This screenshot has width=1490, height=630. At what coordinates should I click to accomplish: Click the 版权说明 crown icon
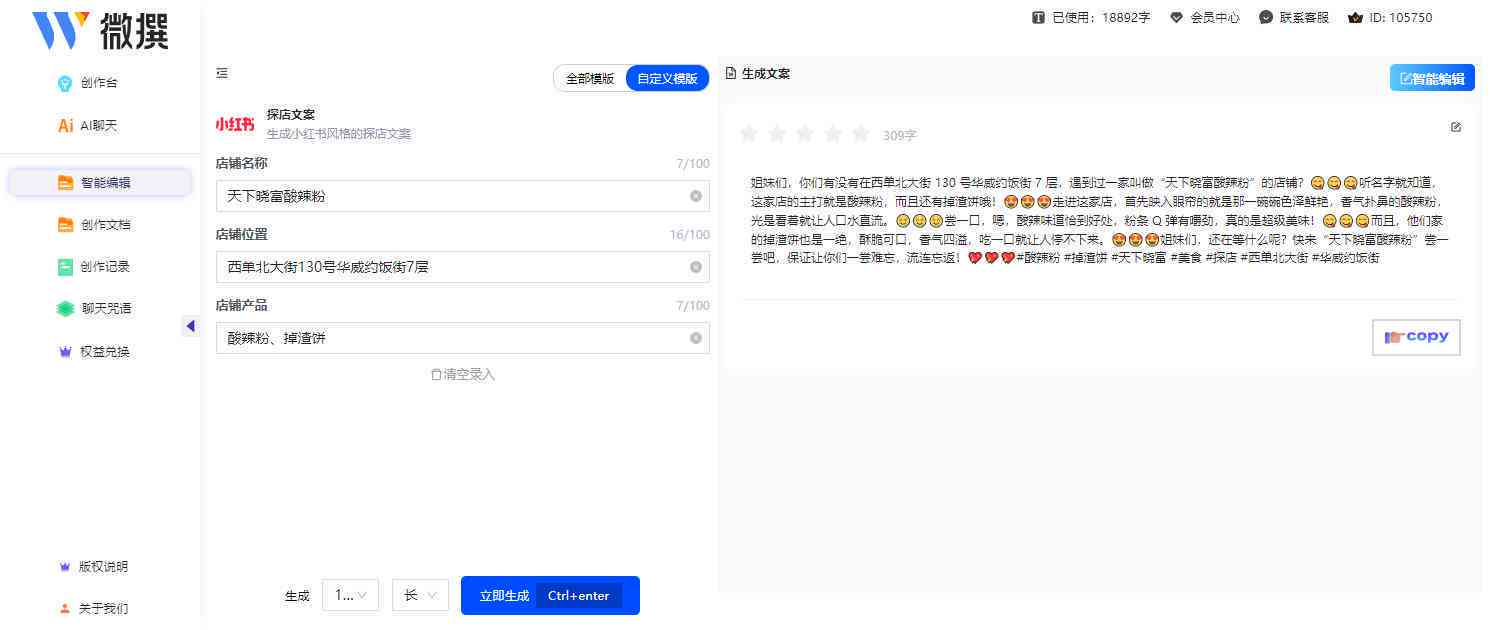[x=65, y=567]
